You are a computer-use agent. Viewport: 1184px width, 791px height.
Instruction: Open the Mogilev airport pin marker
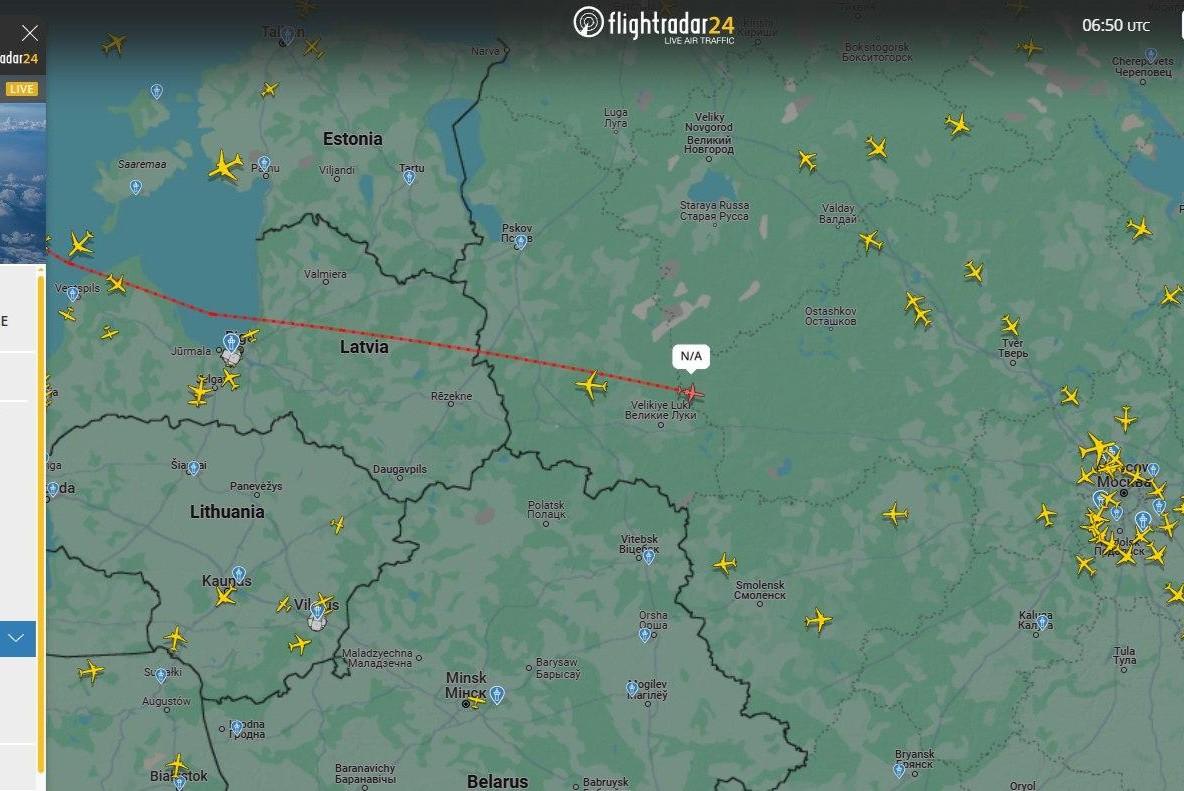[632, 688]
